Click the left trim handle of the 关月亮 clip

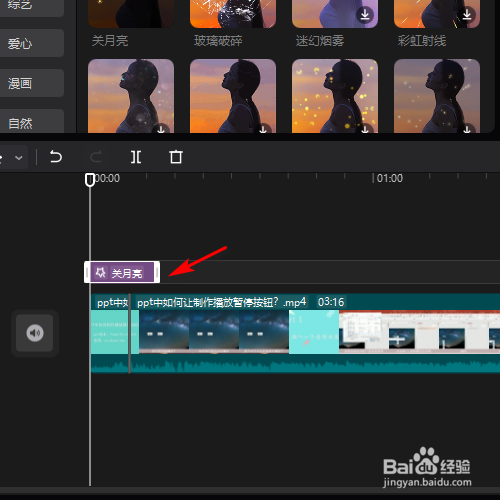[87, 272]
